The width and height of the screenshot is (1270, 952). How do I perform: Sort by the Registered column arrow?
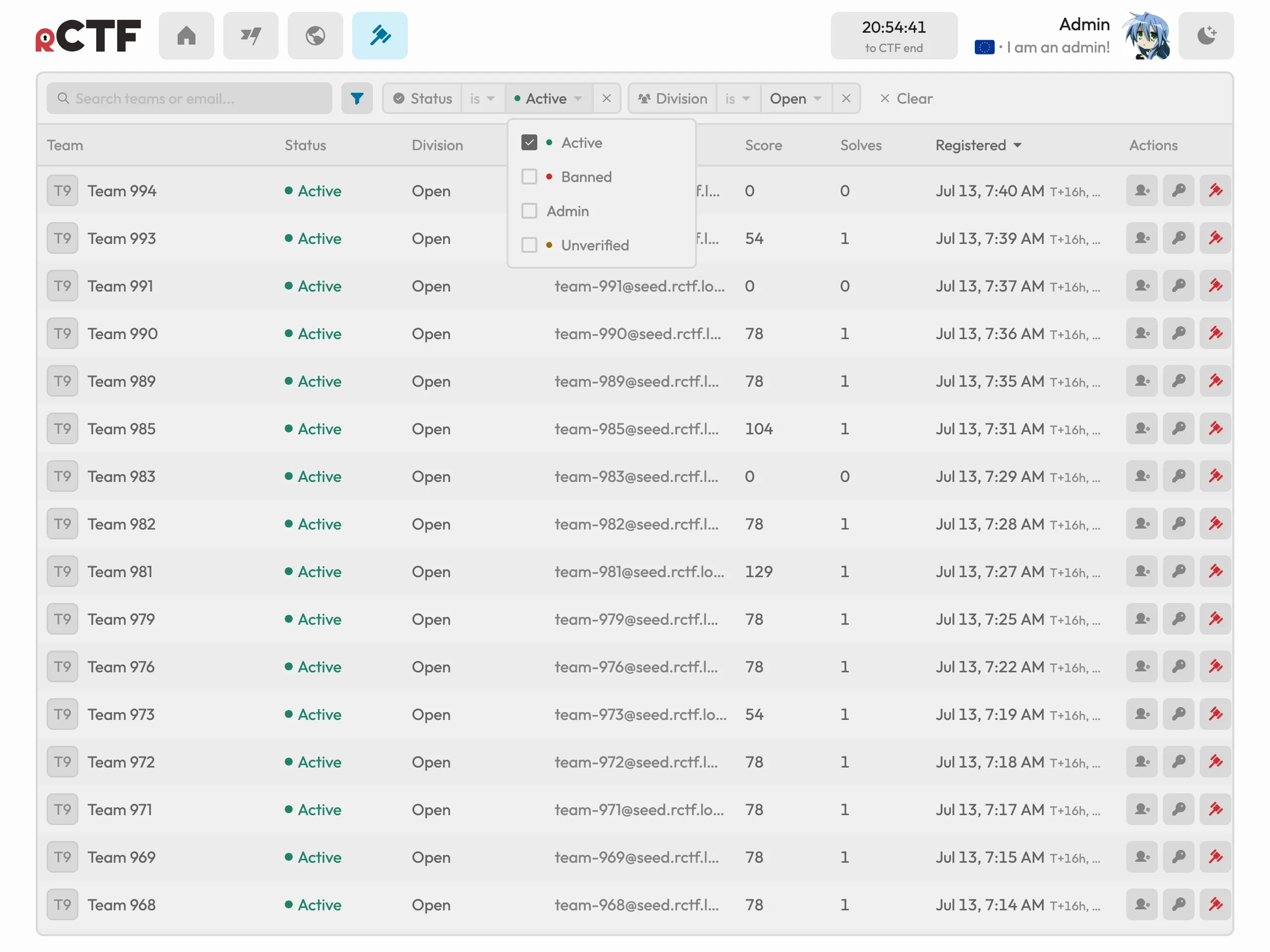[1017, 145]
